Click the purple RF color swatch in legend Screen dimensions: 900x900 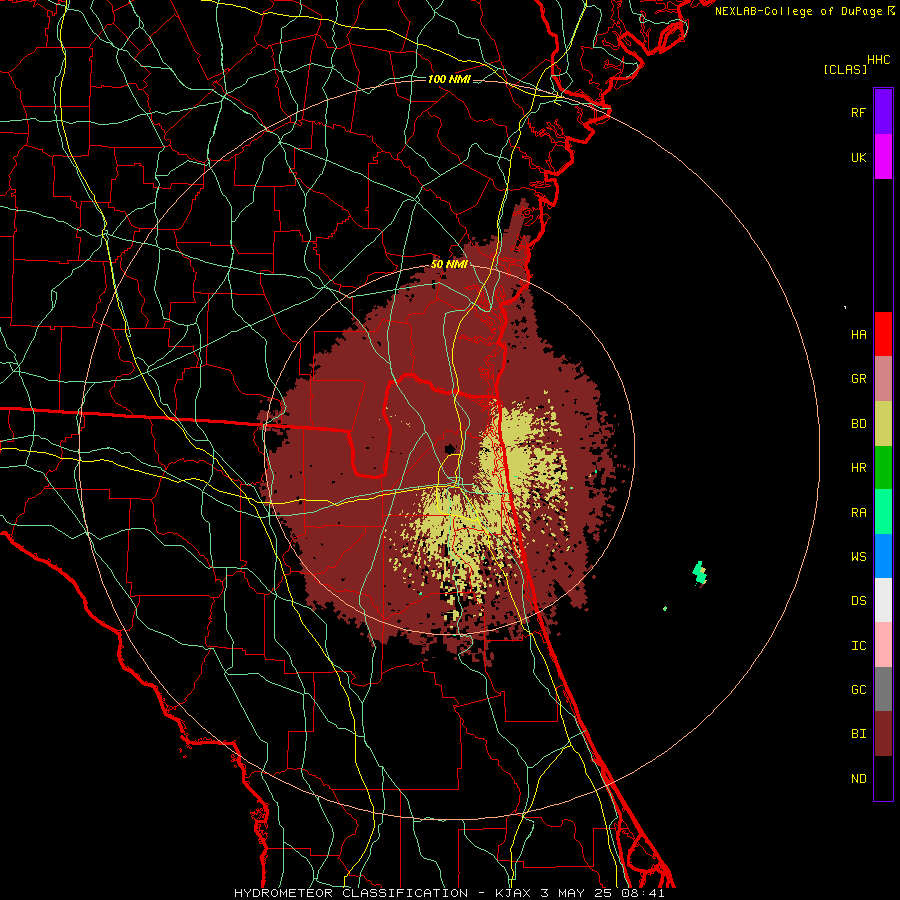(x=883, y=111)
